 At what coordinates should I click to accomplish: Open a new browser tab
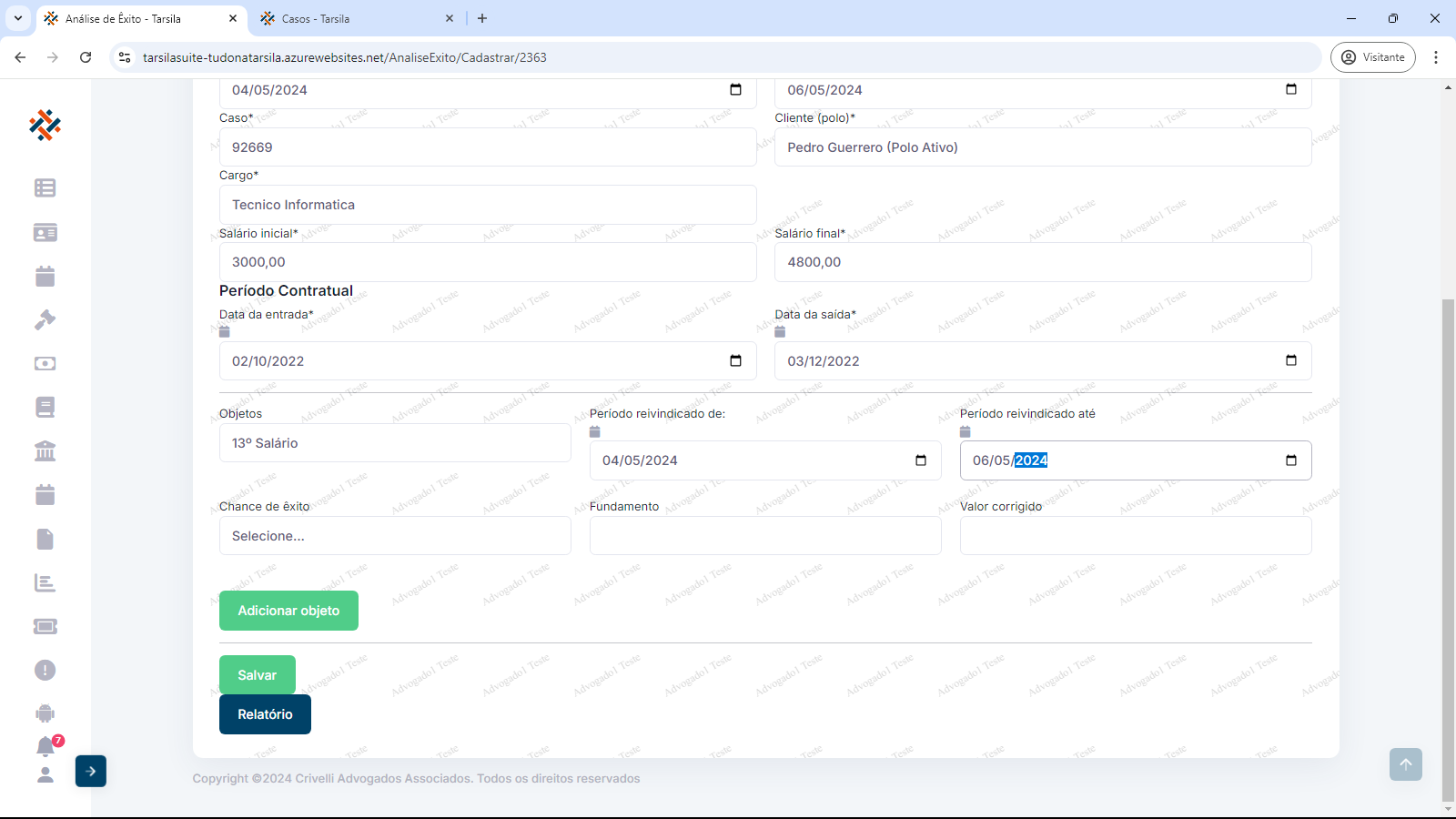click(x=482, y=18)
